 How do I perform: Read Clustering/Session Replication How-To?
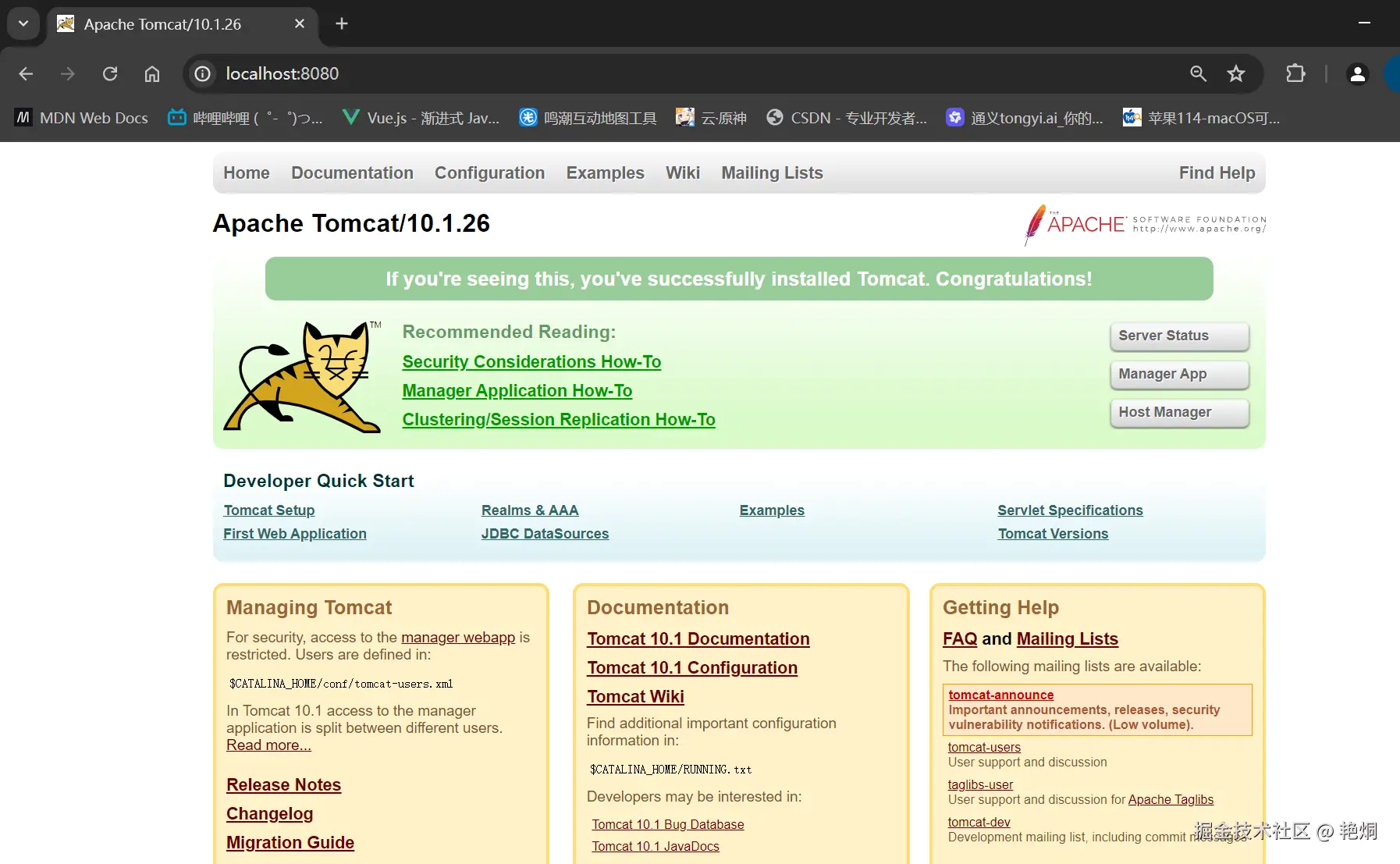click(559, 419)
